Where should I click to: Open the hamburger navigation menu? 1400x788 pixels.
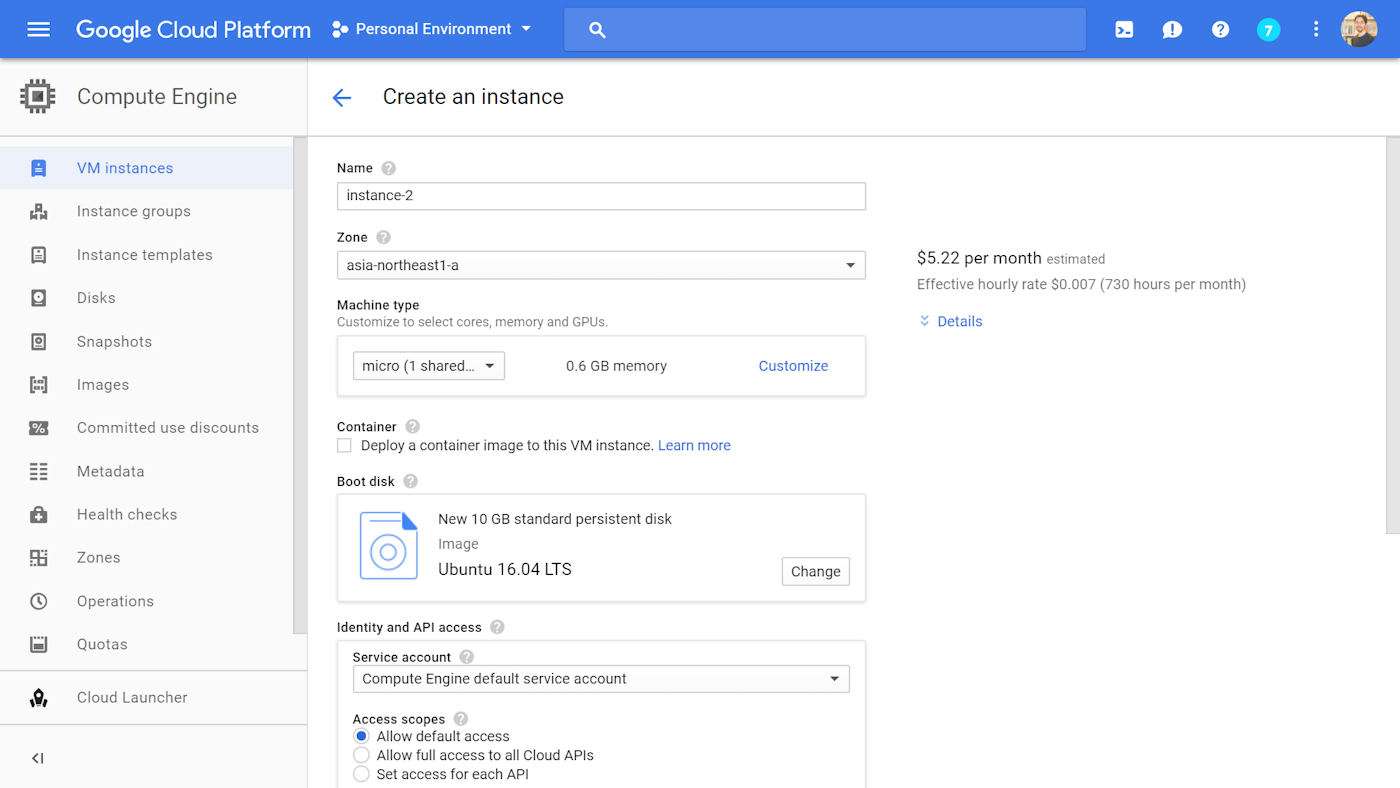pyautogui.click(x=38, y=29)
